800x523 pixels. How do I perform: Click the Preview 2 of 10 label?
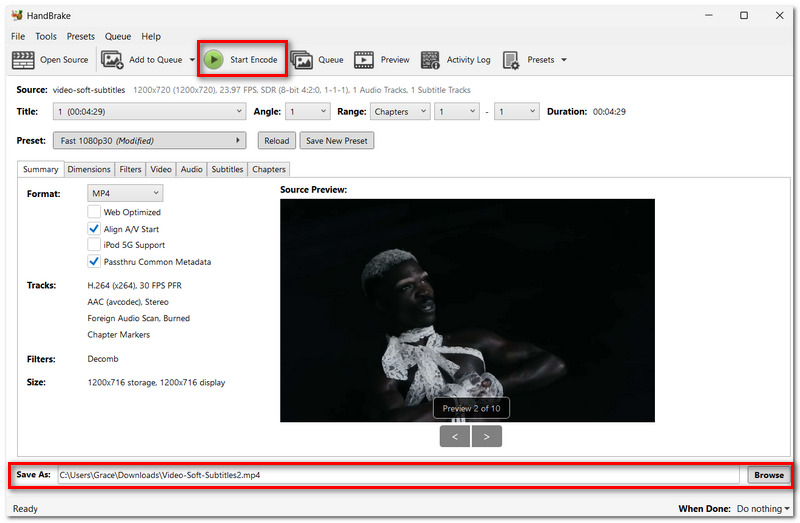coord(471,408)
